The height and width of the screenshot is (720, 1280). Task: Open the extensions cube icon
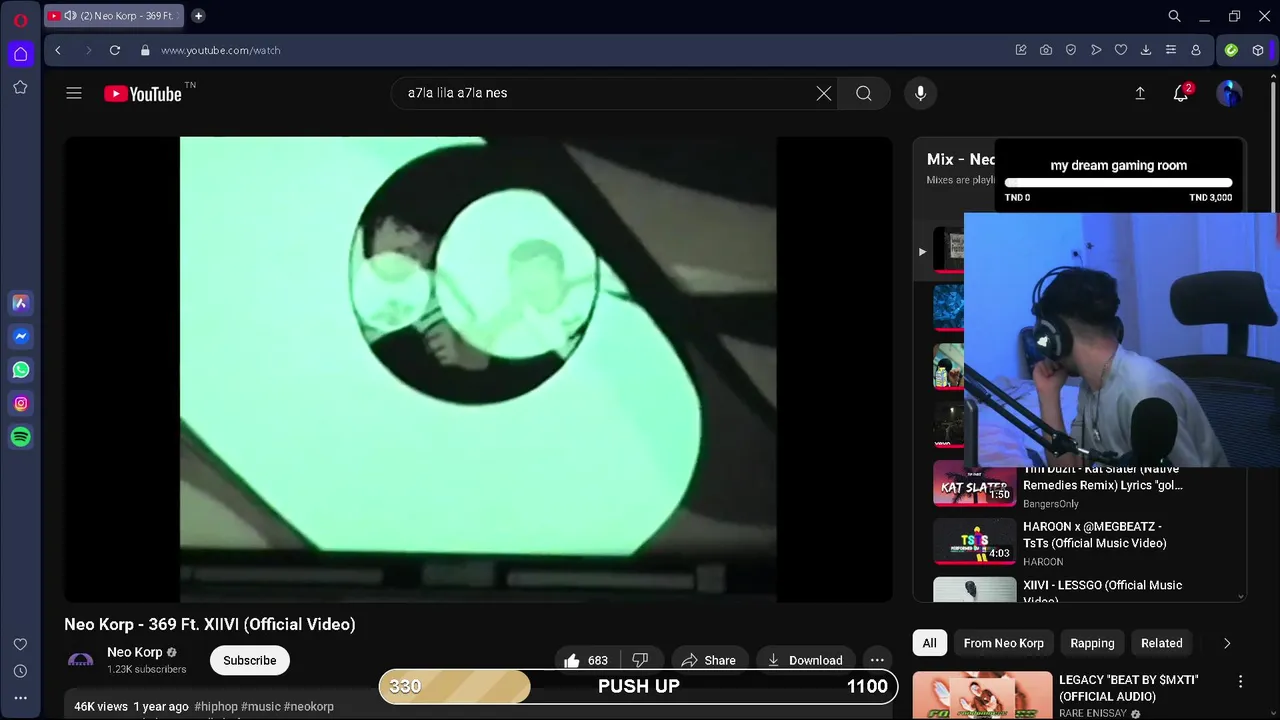[x=1258, y=50]
